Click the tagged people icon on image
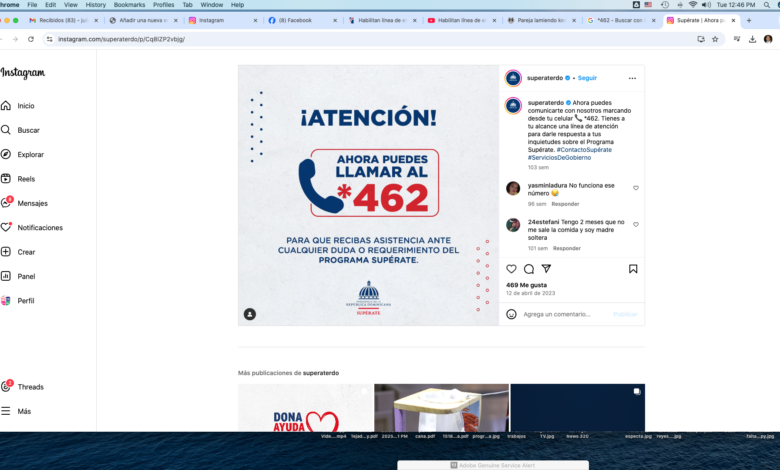 tap(250, 314)
